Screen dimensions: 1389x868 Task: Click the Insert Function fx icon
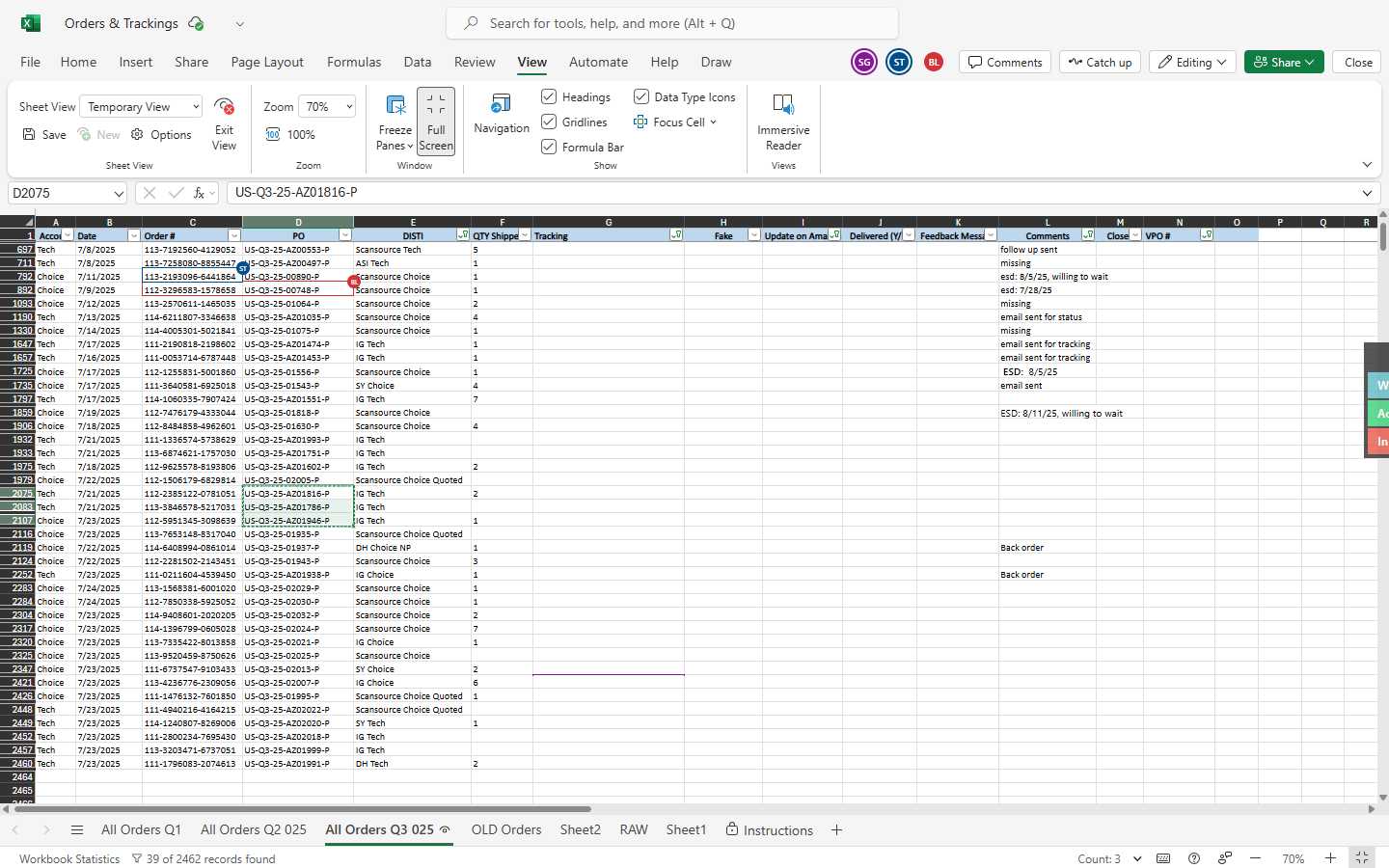(x=200, y=193)
